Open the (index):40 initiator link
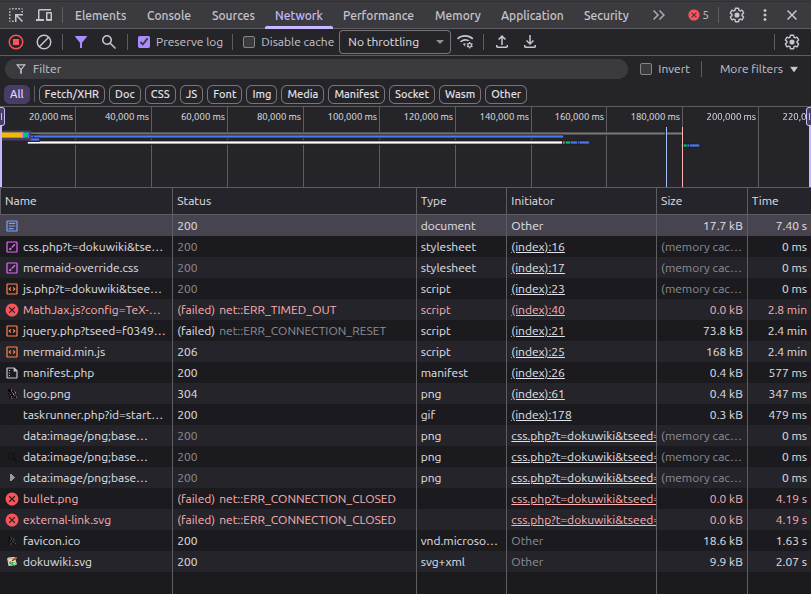This screenshot has width=811, height=594. click(x=538, y=310)
